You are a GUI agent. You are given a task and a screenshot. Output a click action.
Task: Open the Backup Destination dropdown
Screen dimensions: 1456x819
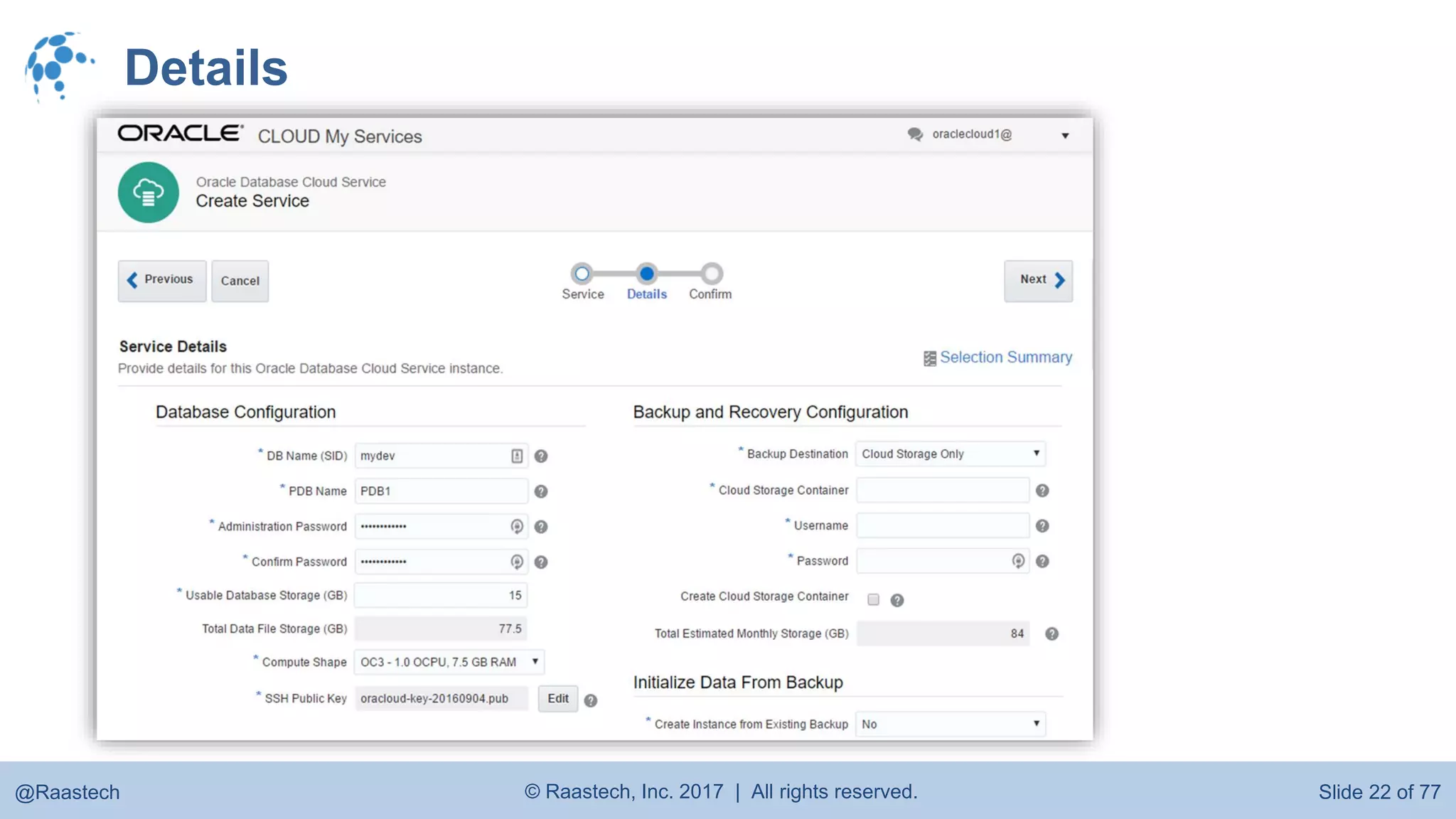click(x=950, y=454)
